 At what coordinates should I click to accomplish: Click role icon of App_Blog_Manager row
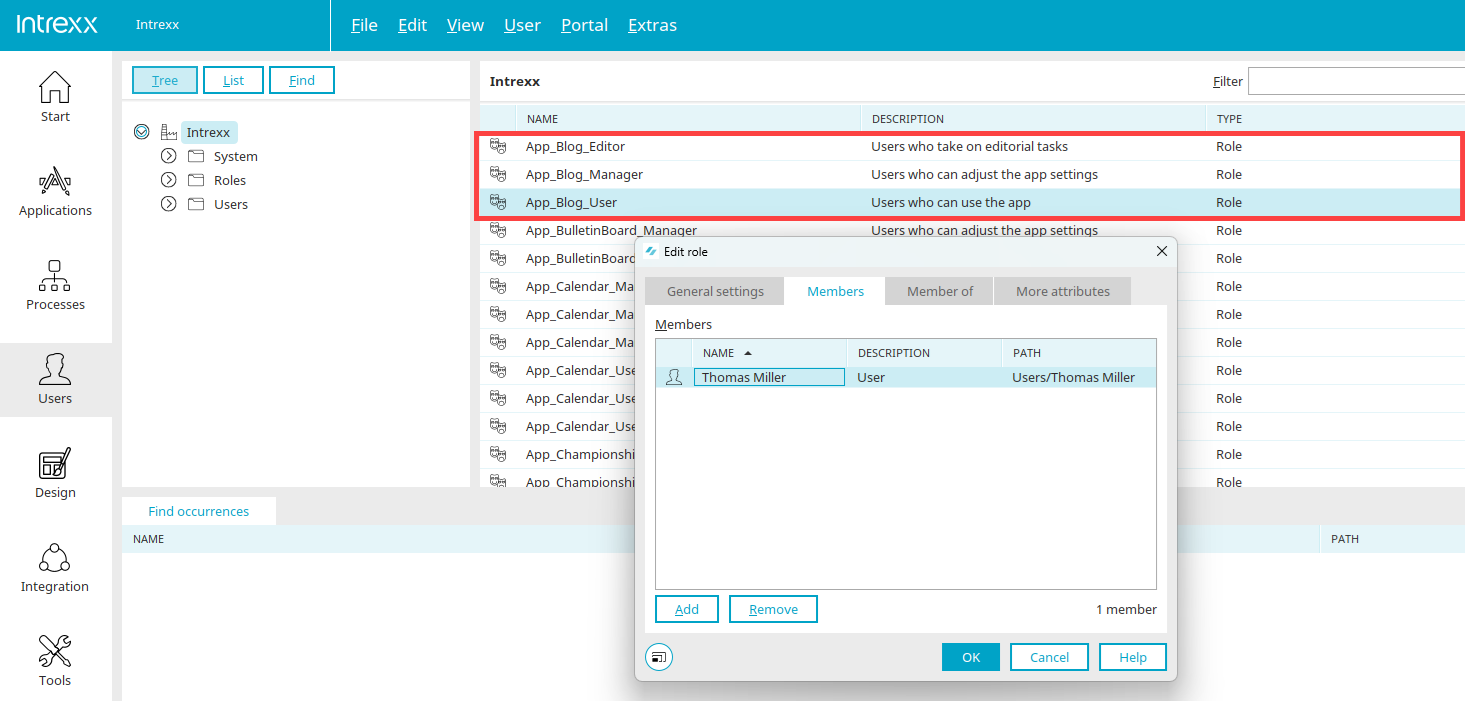[498, 174]
